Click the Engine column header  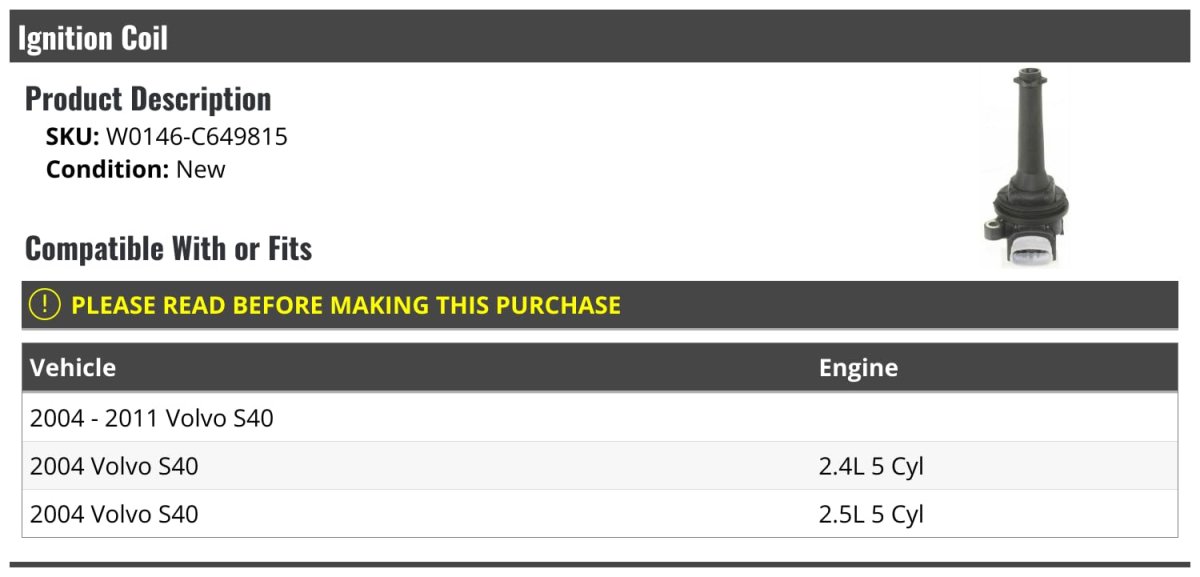coord(858,367)
